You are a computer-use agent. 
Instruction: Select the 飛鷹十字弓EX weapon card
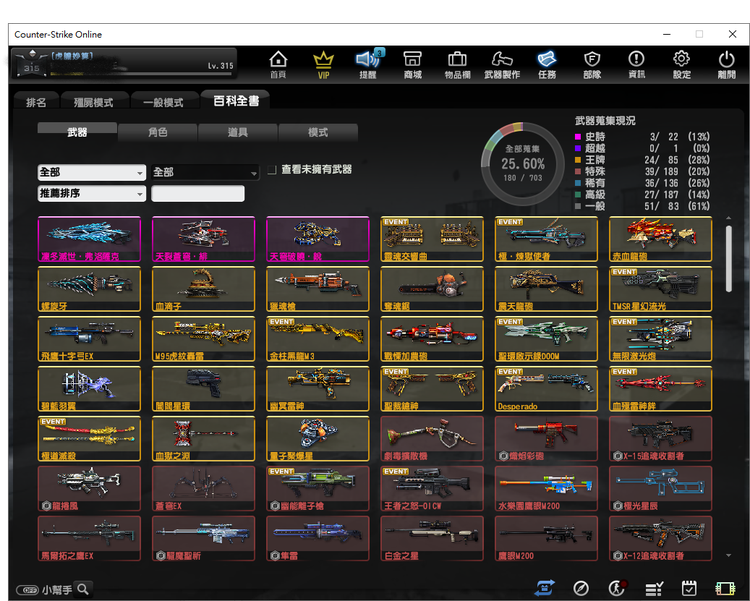coord(89,339)
